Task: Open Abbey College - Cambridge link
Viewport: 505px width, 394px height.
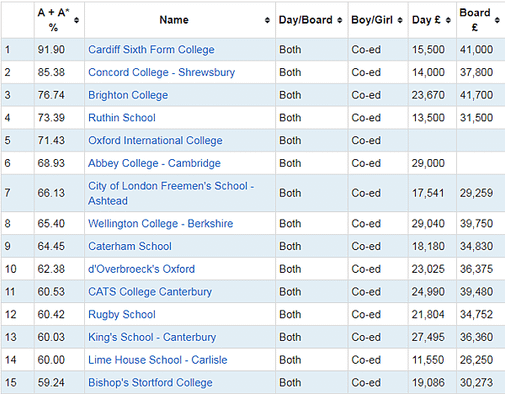Action: click(x=154, y=163)
